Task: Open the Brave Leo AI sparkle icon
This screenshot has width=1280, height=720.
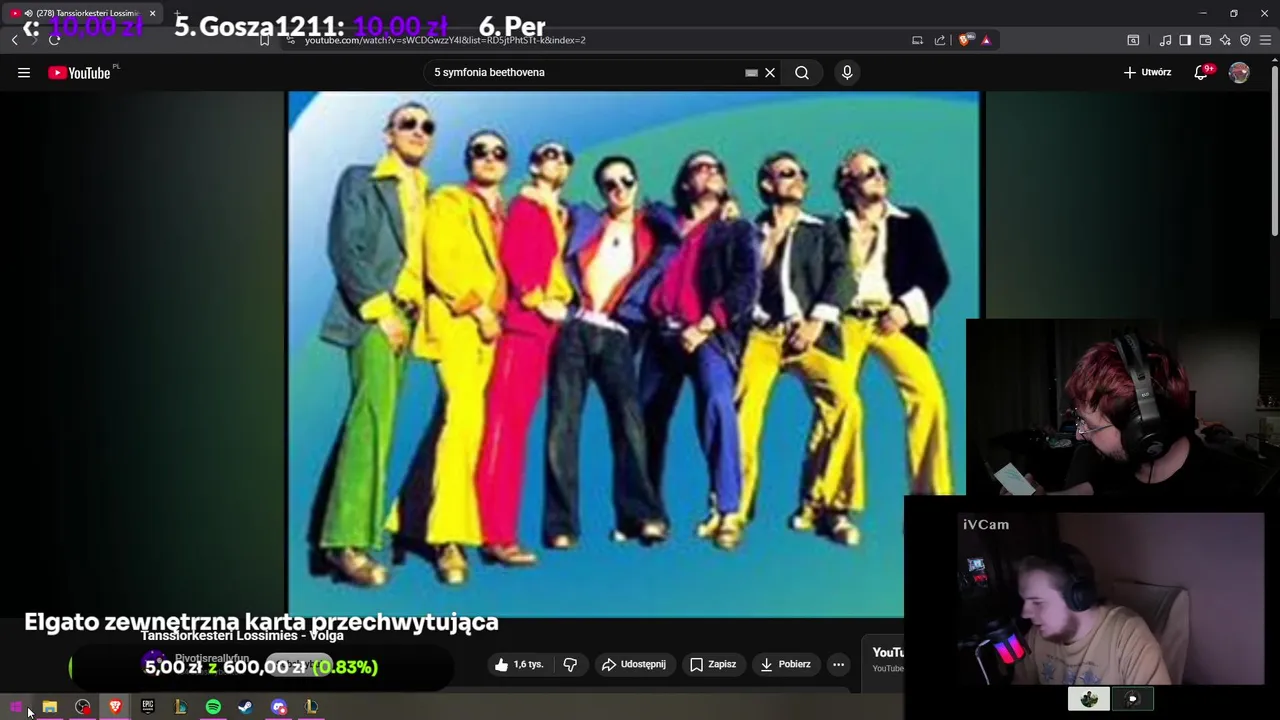Action: tap(1225, 40)
